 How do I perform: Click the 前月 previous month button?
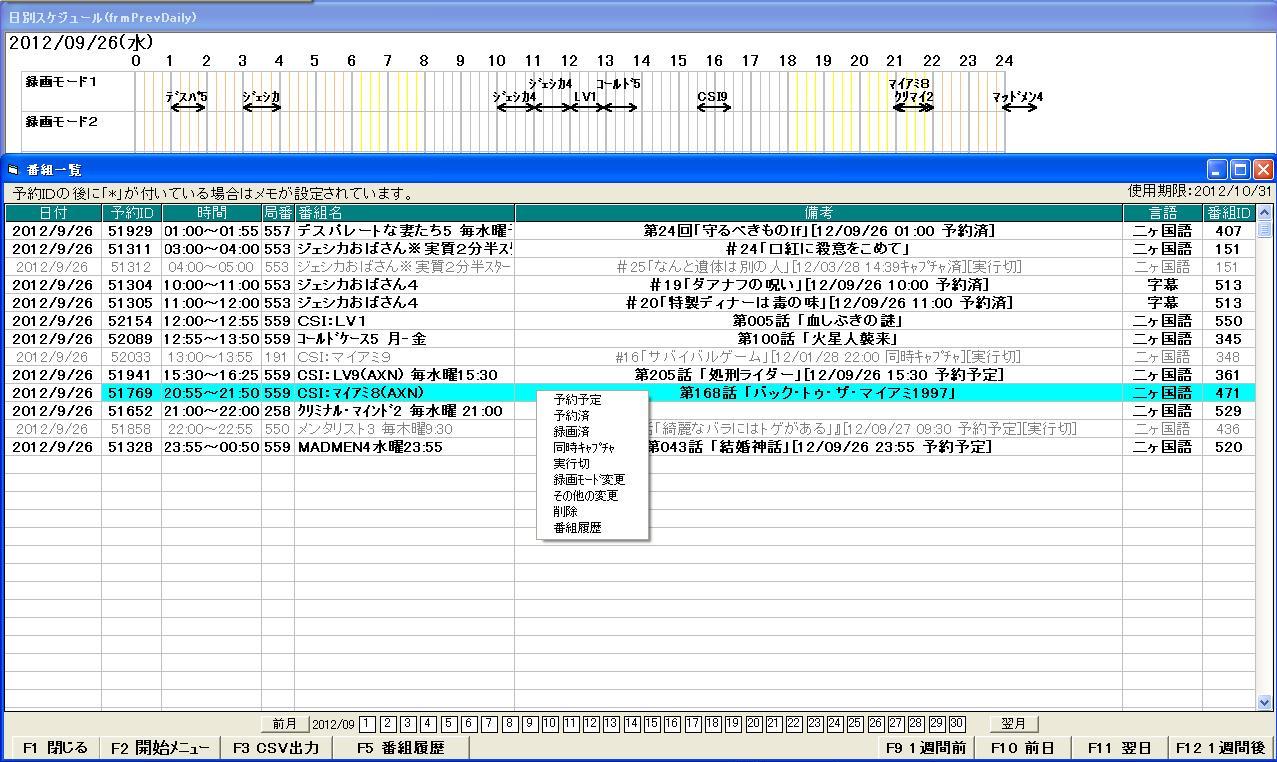(x=284, y=724)
